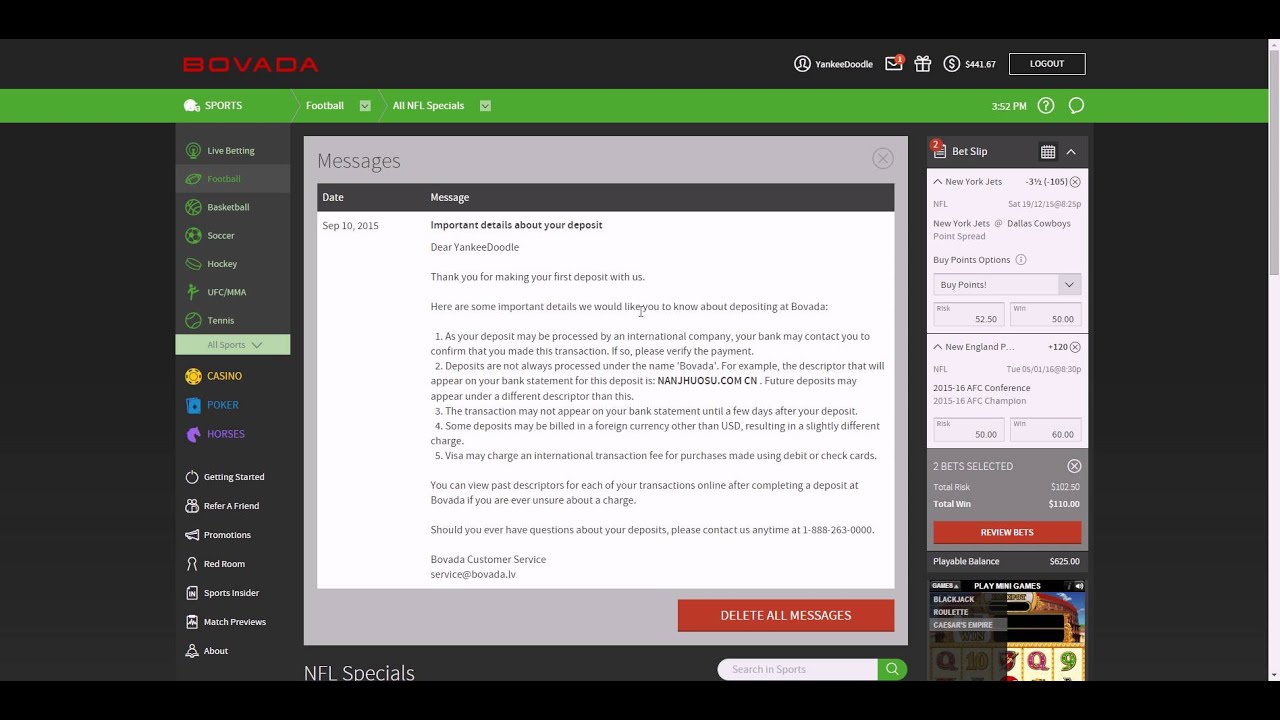Collapse the New York Jets bet
Viewport: 1280px width, 720px height.
point(937,182)
